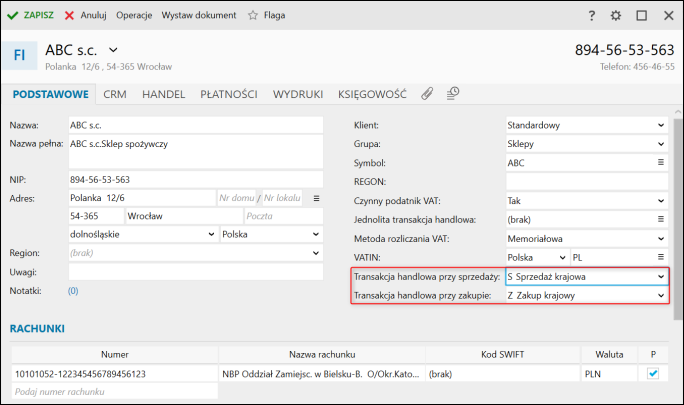Click the NIP input field
The height and width of the screenshot is (405, 684).
tap(195, 180)
